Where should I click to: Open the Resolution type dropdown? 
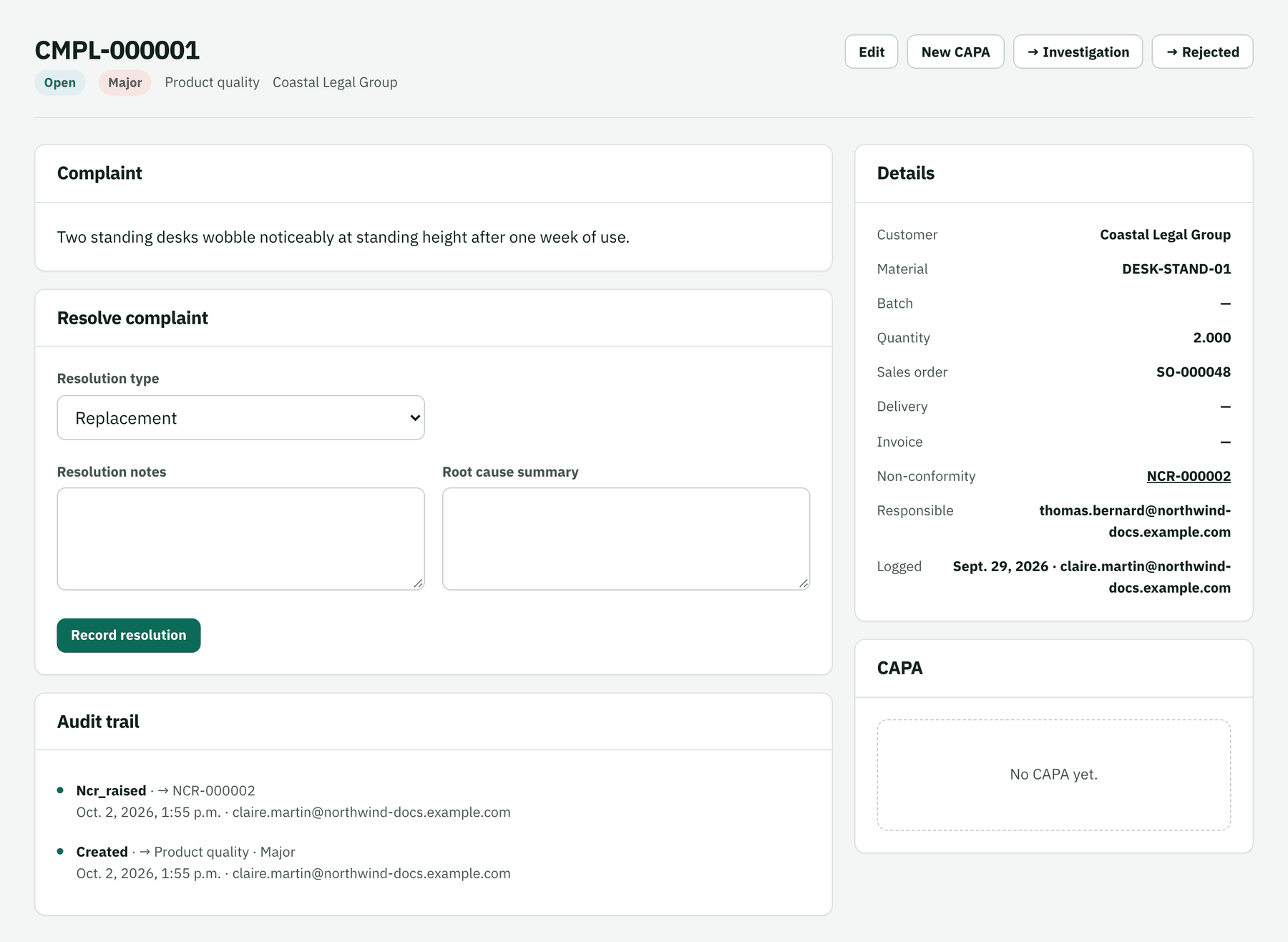(x=240, y=417)
